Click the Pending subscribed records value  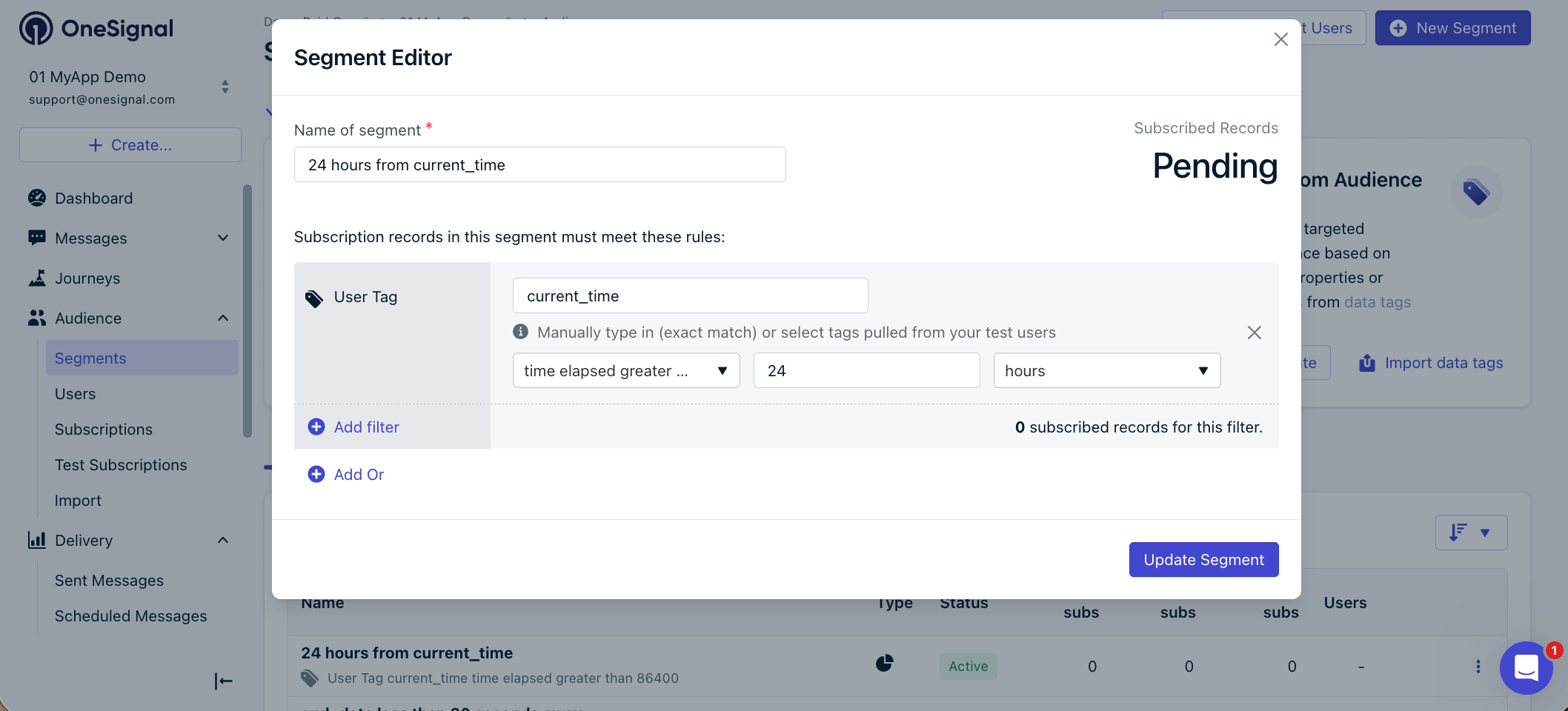(x=1215, y=166)
